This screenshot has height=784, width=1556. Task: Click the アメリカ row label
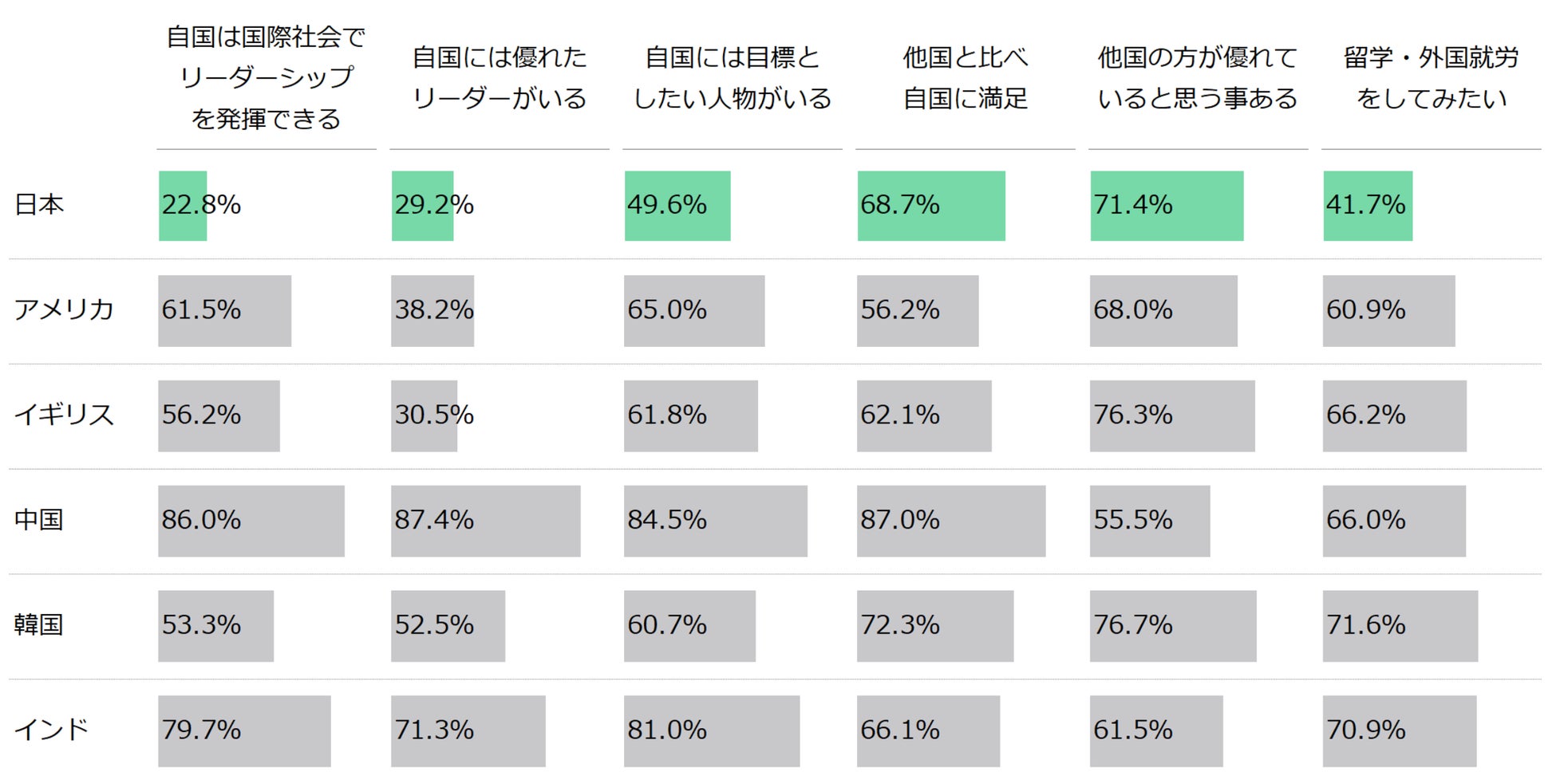pyautogui.click(x=64, y=309)
